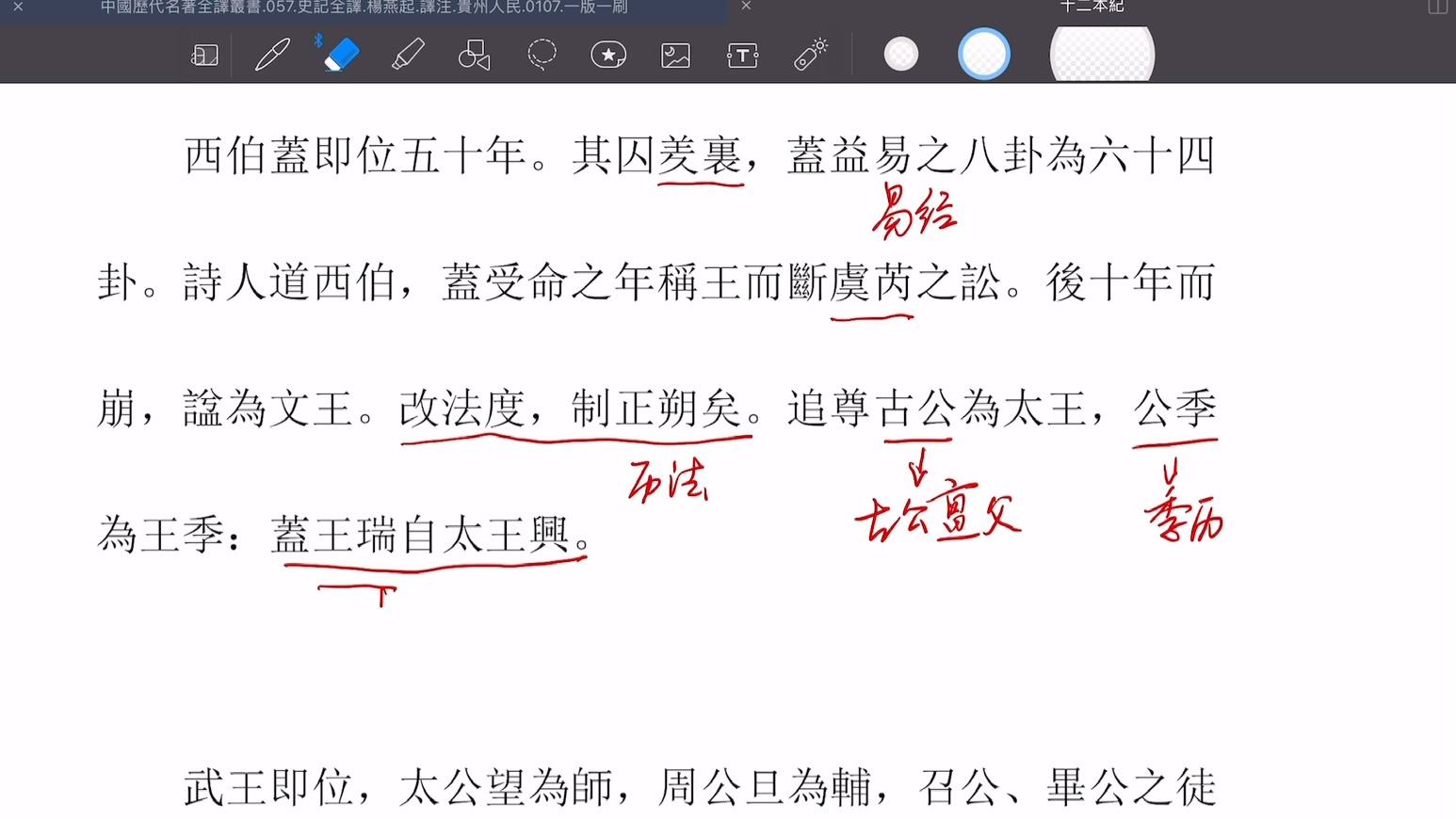Viewport: 1456px width, 819px height.
Task: Switch to the 十二本紀 tab
Action: 1092,7
